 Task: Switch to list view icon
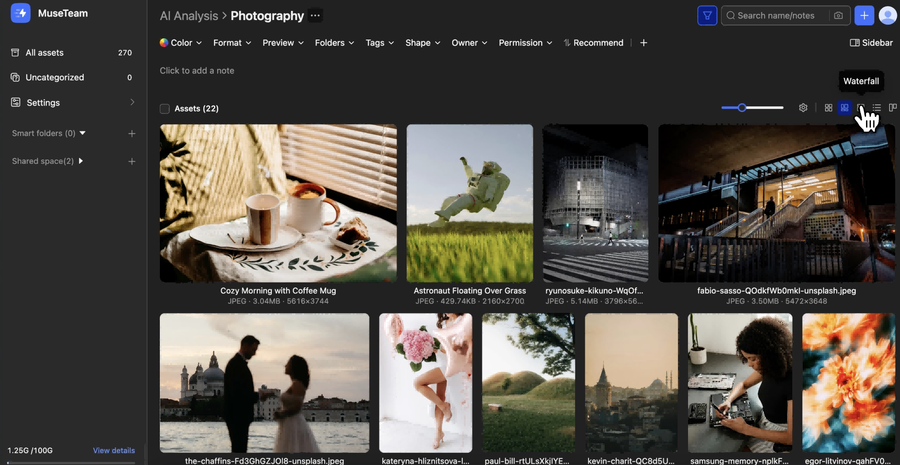coord(877,108)
